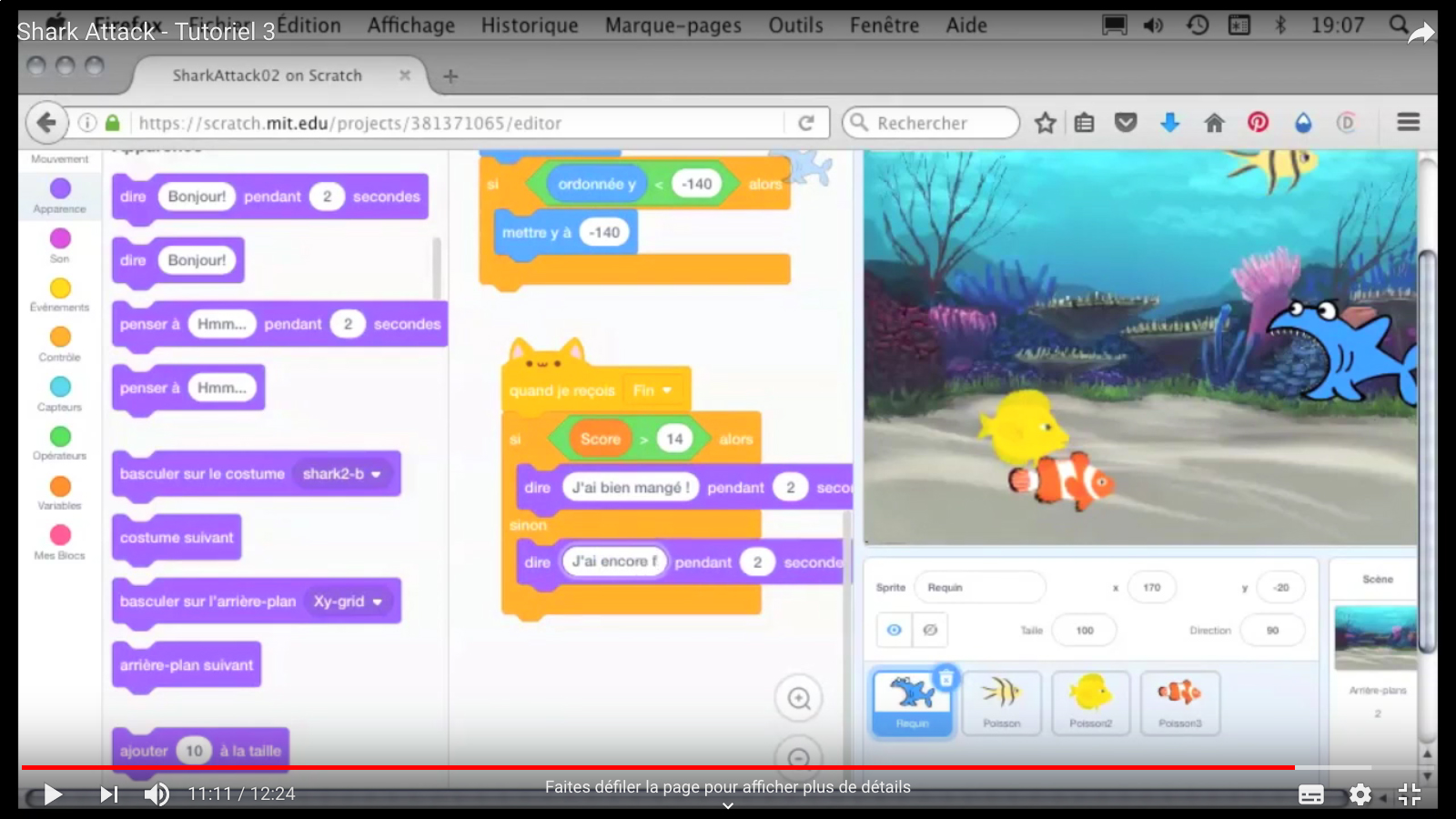Select the Apparence block category
The width and height of the screenshot is (1456, 819).
tap(60, 196)
